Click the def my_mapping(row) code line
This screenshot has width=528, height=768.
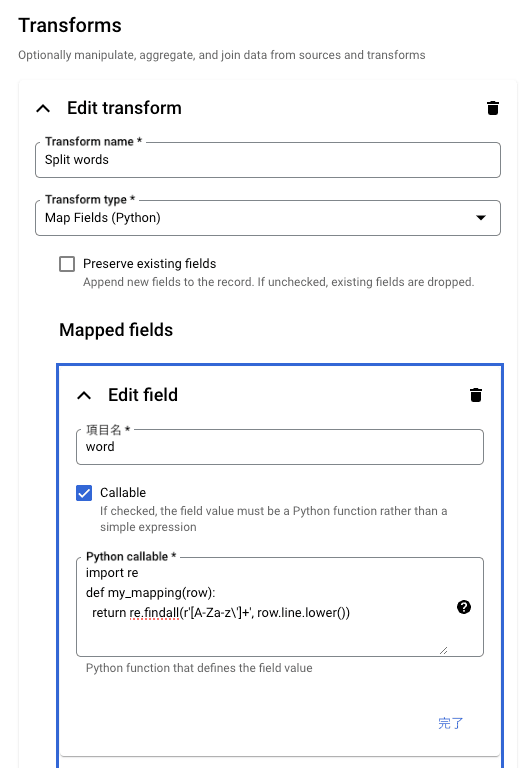point(150,593)
